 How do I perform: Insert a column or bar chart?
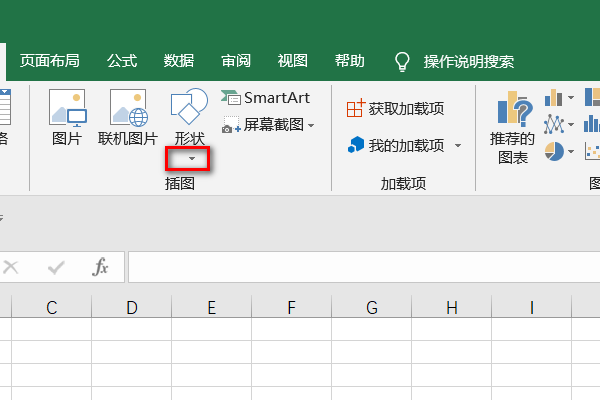[554, 97]
